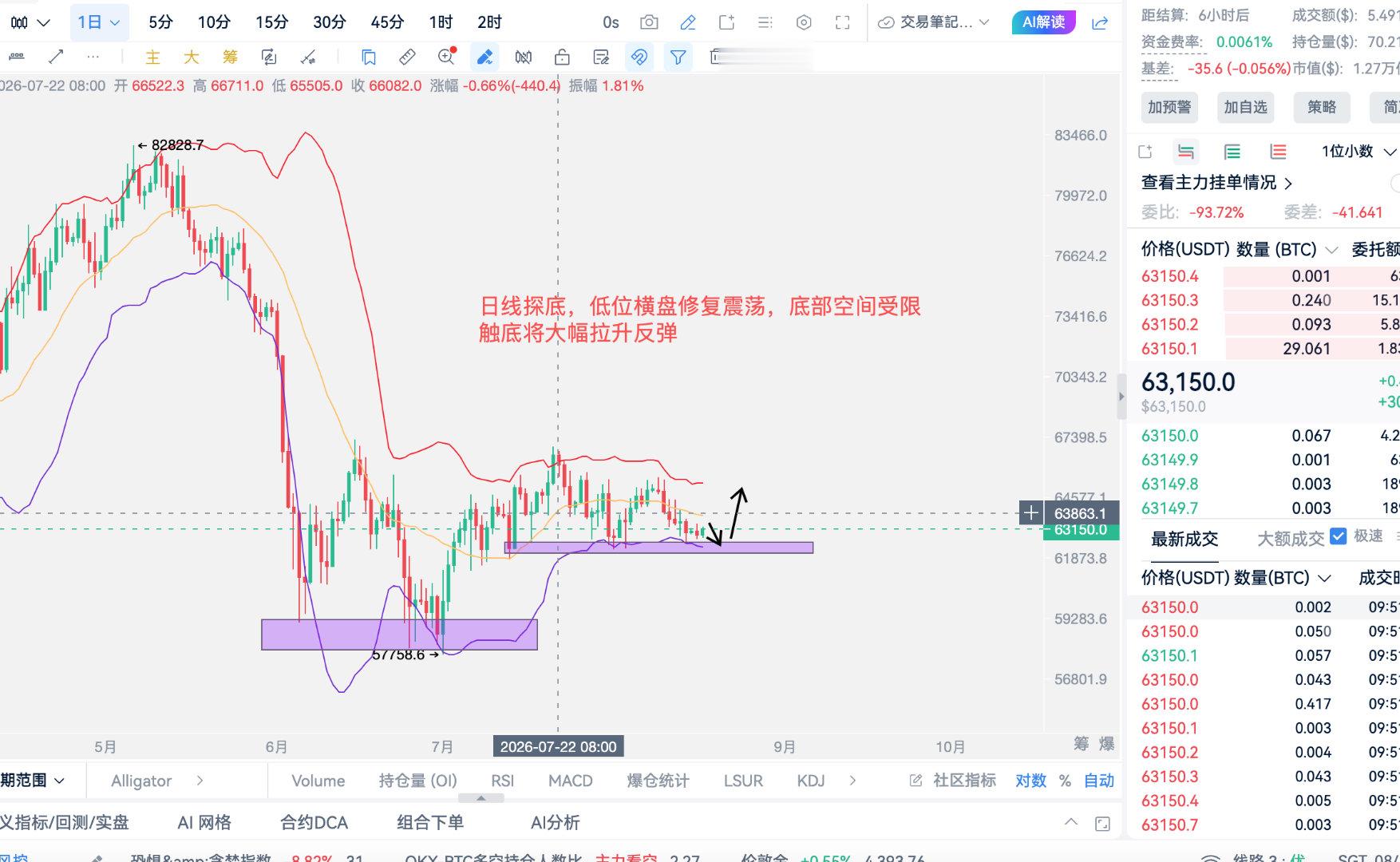Enable 对数 log scale
Viewport: 1400px width, 862px height.
[1030, 781]
